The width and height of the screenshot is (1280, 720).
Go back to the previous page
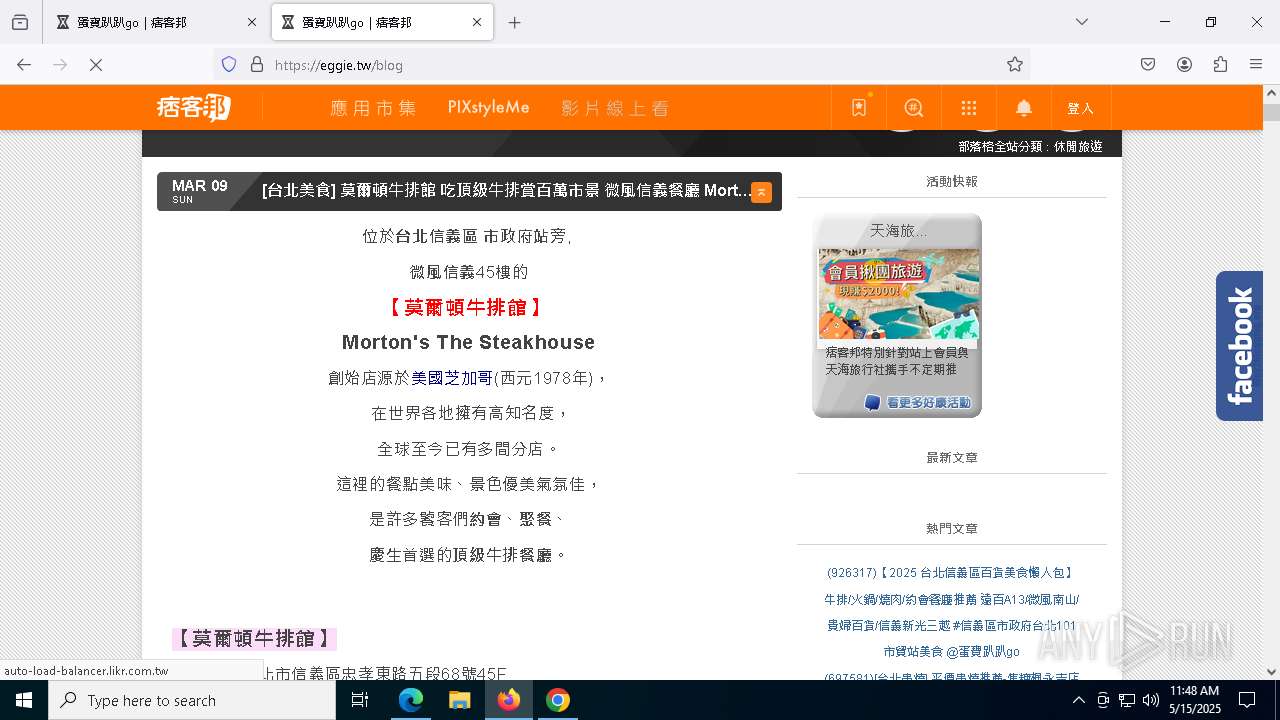click(24, 64)
